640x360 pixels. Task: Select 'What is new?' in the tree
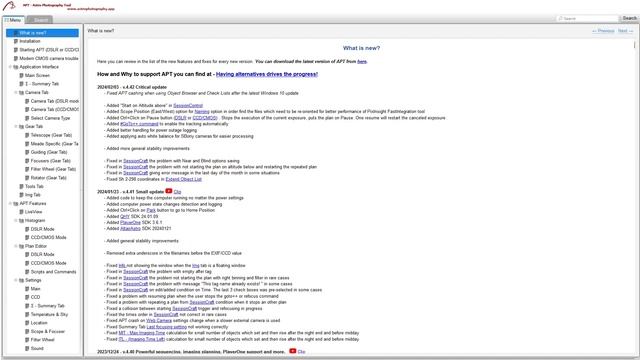click(x=42, y=33)
